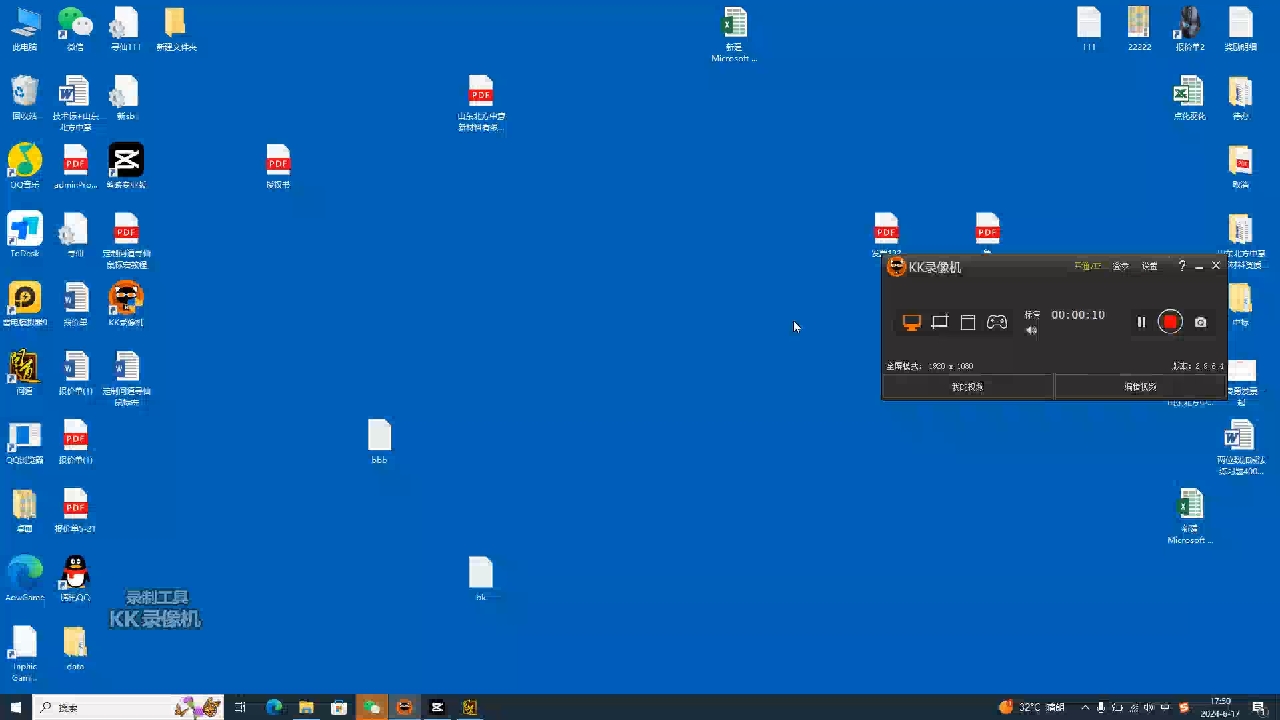Screen dimensions: 1280x720
Task: Click the Edit Video button
Action: click(x=1140, y=387)
